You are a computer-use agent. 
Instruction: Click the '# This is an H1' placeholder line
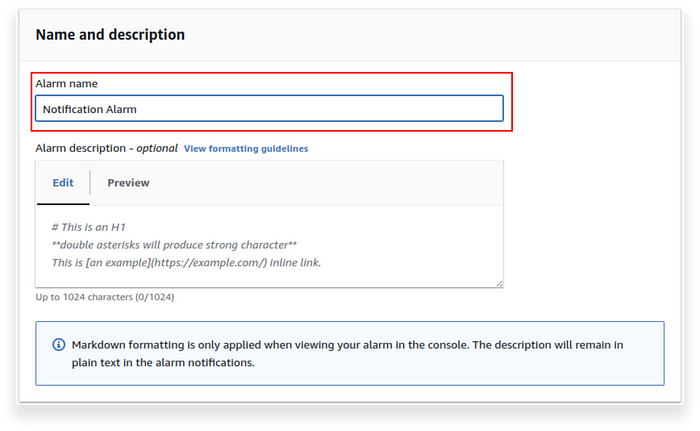click(x=88, y=227)
